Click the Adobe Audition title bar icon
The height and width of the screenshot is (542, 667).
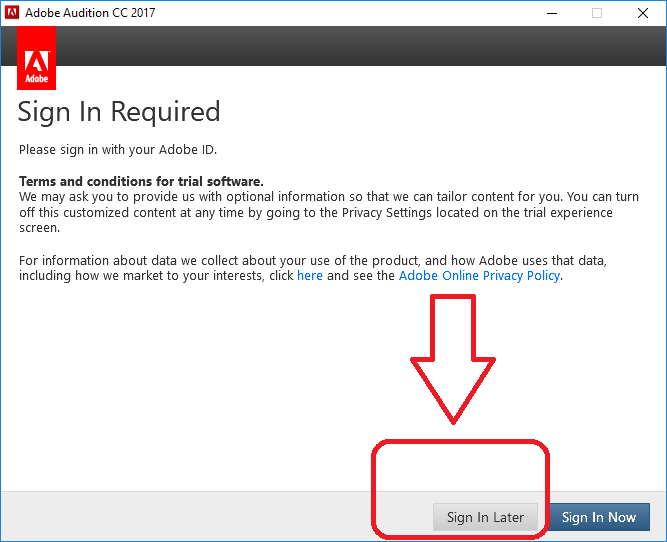(13, 13)
